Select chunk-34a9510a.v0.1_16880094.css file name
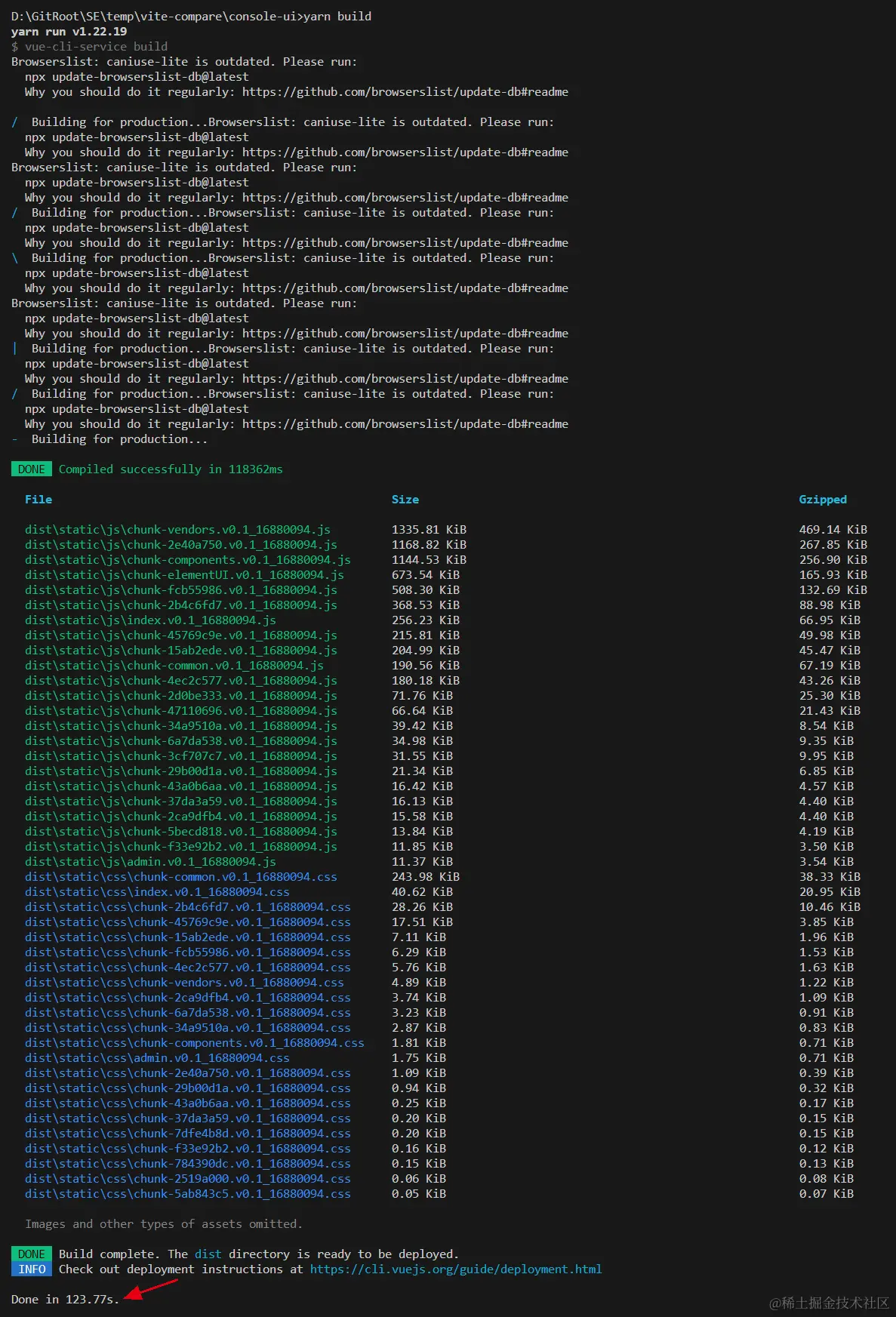This screenshot has height=1317, width=896. click(188, 1028)
